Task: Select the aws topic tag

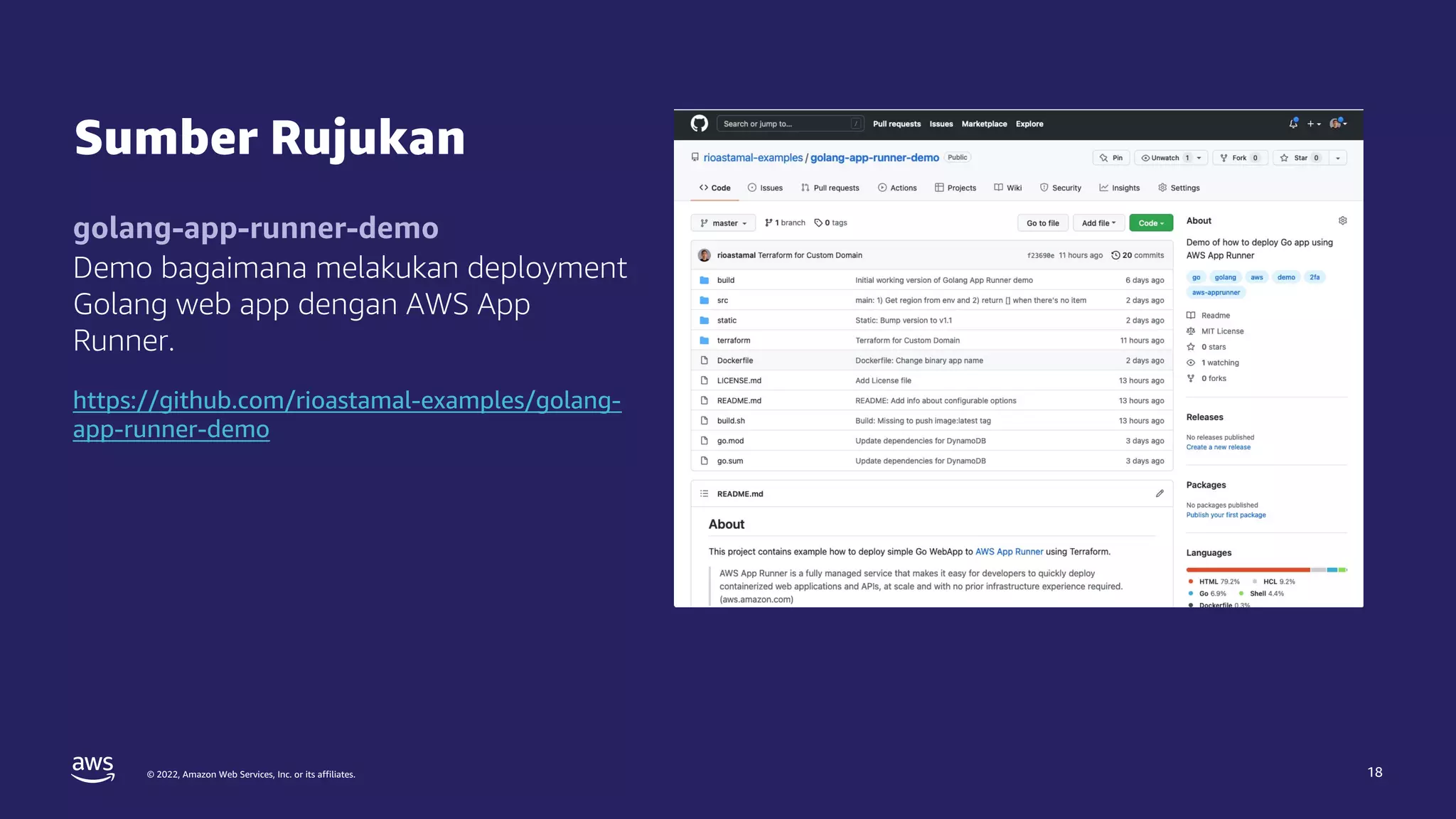Action: coord(1257,277)
